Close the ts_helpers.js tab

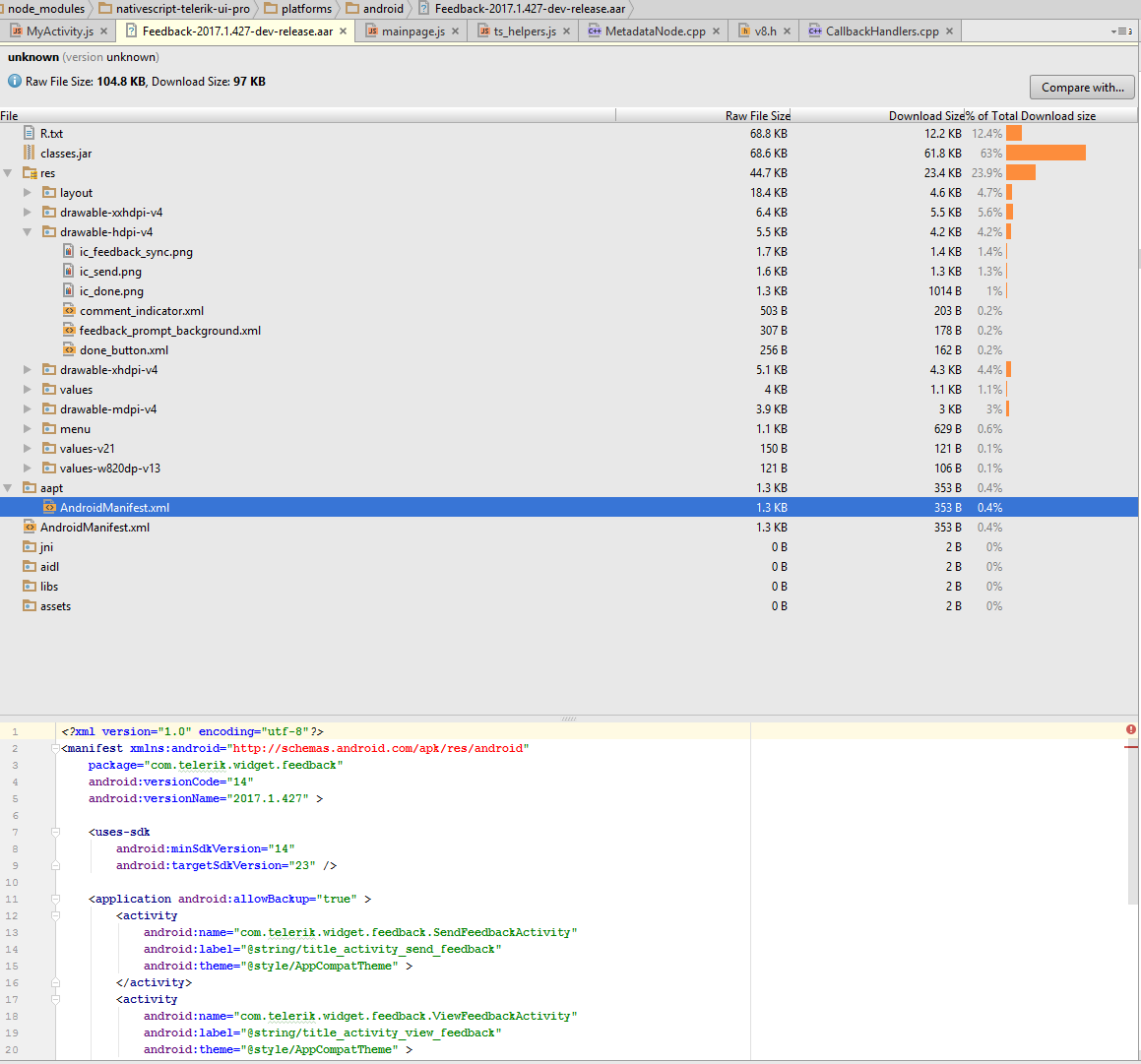(567, 31)
